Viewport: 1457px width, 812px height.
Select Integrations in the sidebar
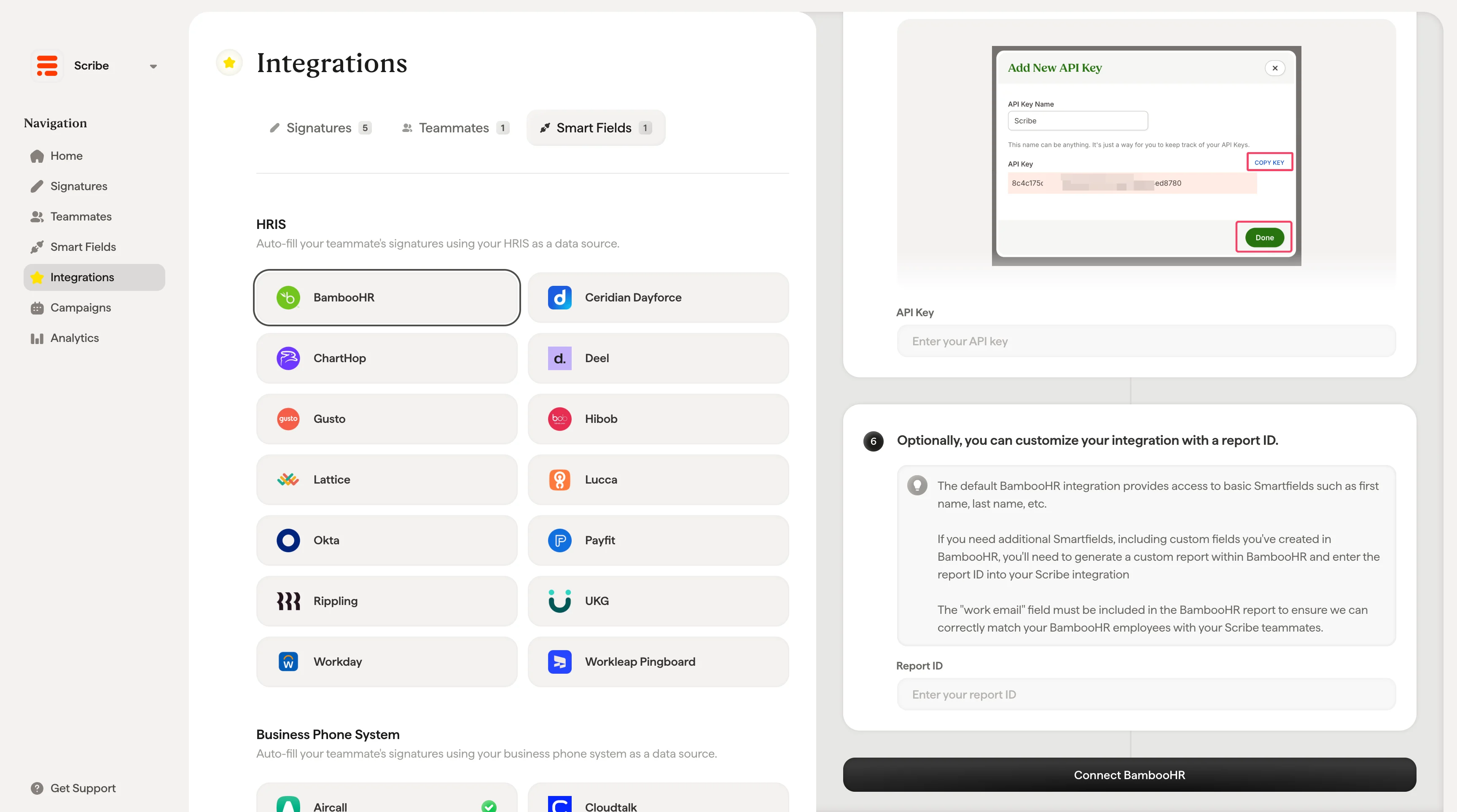[x=94, y=278]
